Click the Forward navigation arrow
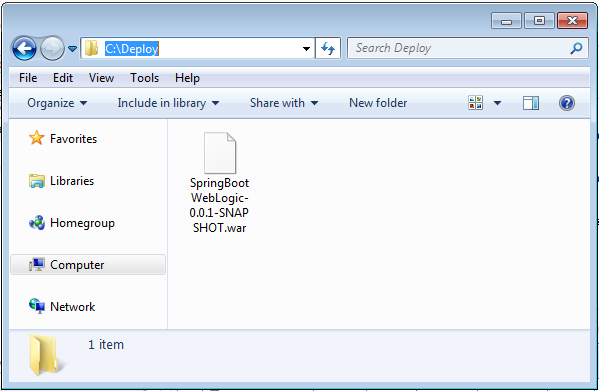Image resolution: width=599 pixels, height=391 pixels. tap(52, 48)
